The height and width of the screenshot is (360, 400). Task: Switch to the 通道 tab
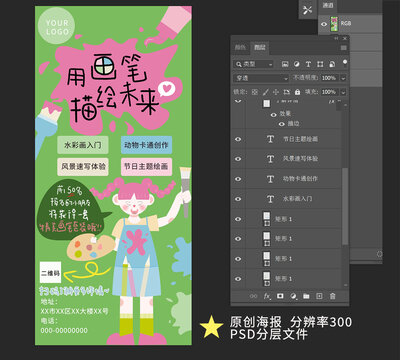[x=328, y=5]
